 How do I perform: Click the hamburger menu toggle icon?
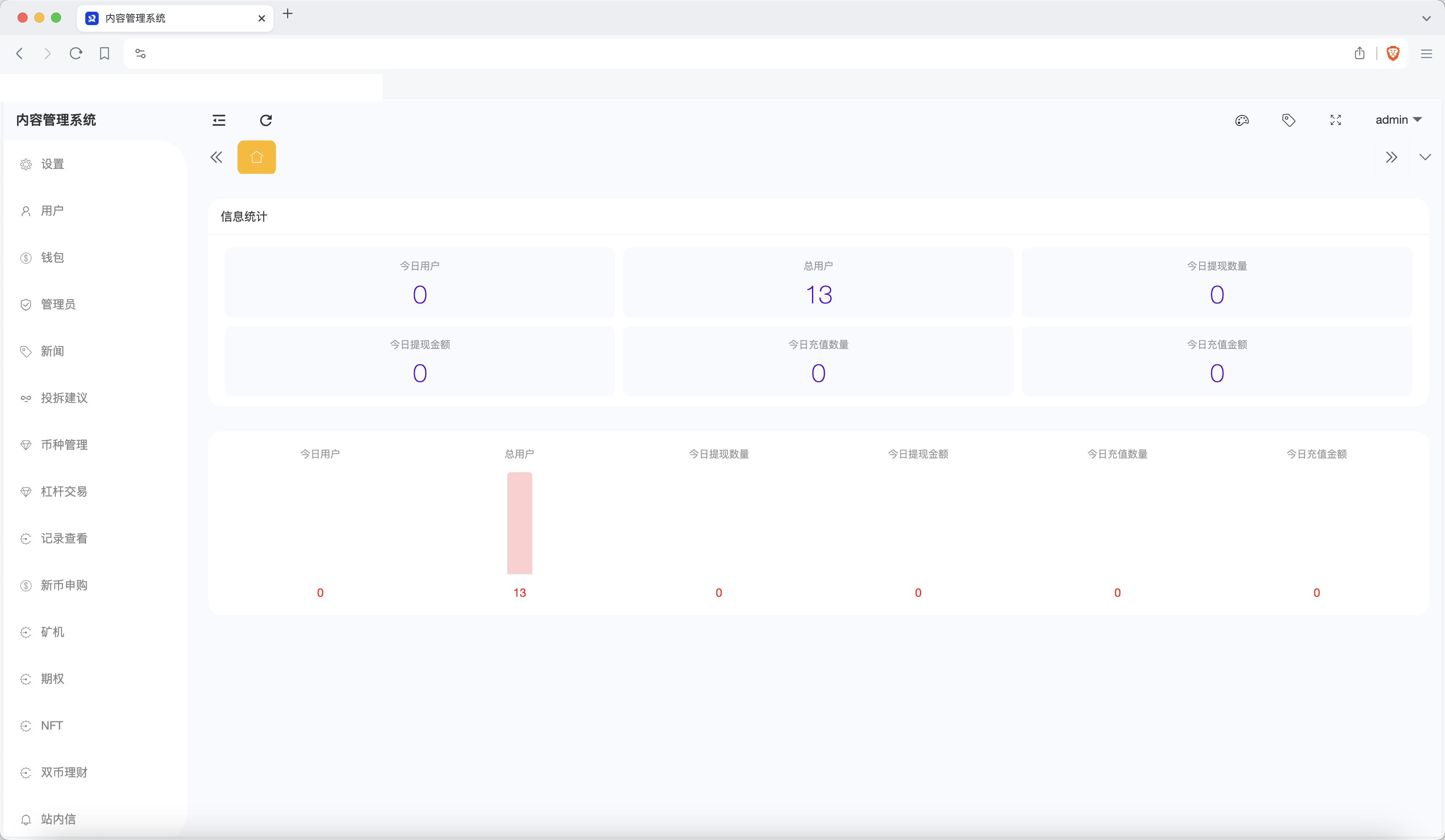[219, 120]
